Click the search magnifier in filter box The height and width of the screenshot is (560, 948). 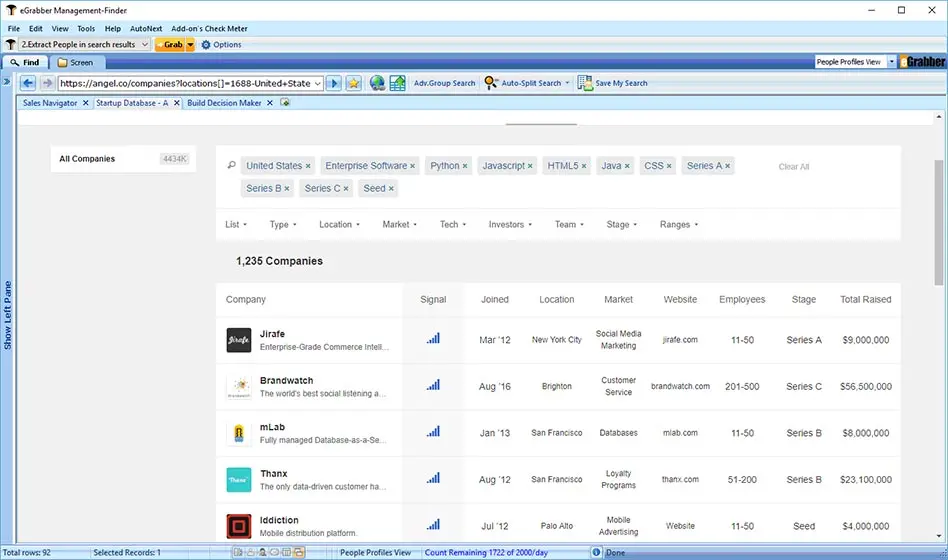coord(232,165)
